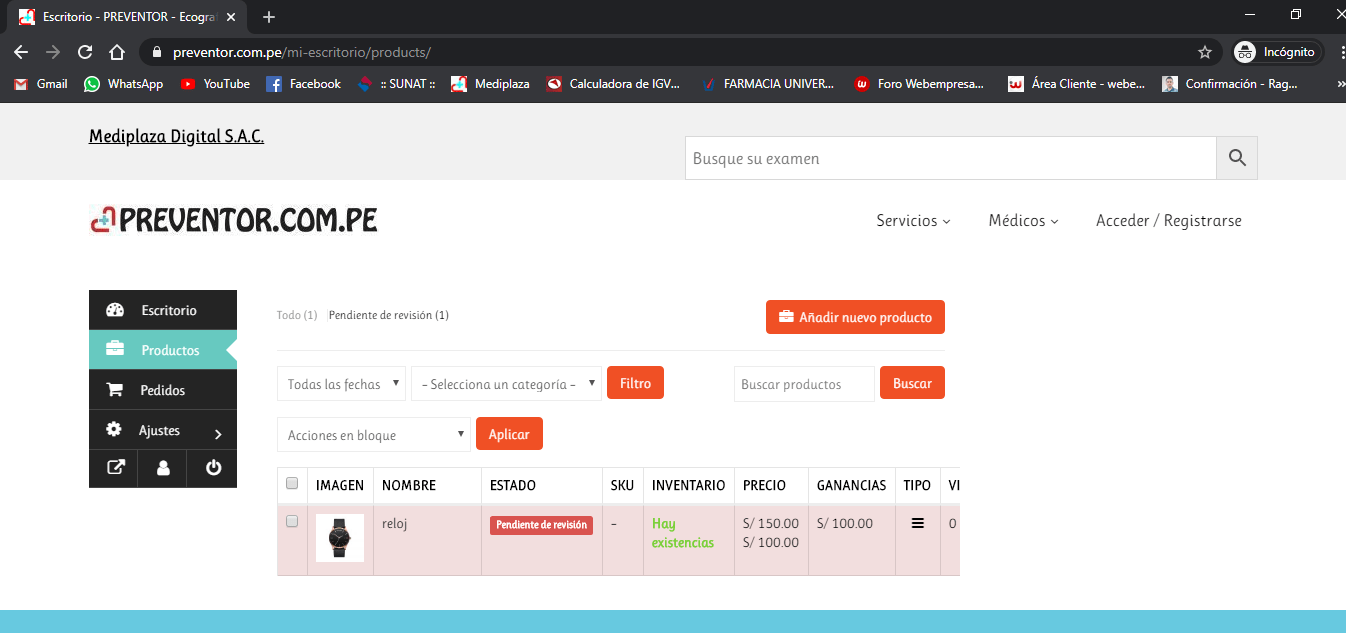Click Añadir nuevo producto button

point(855,317)
